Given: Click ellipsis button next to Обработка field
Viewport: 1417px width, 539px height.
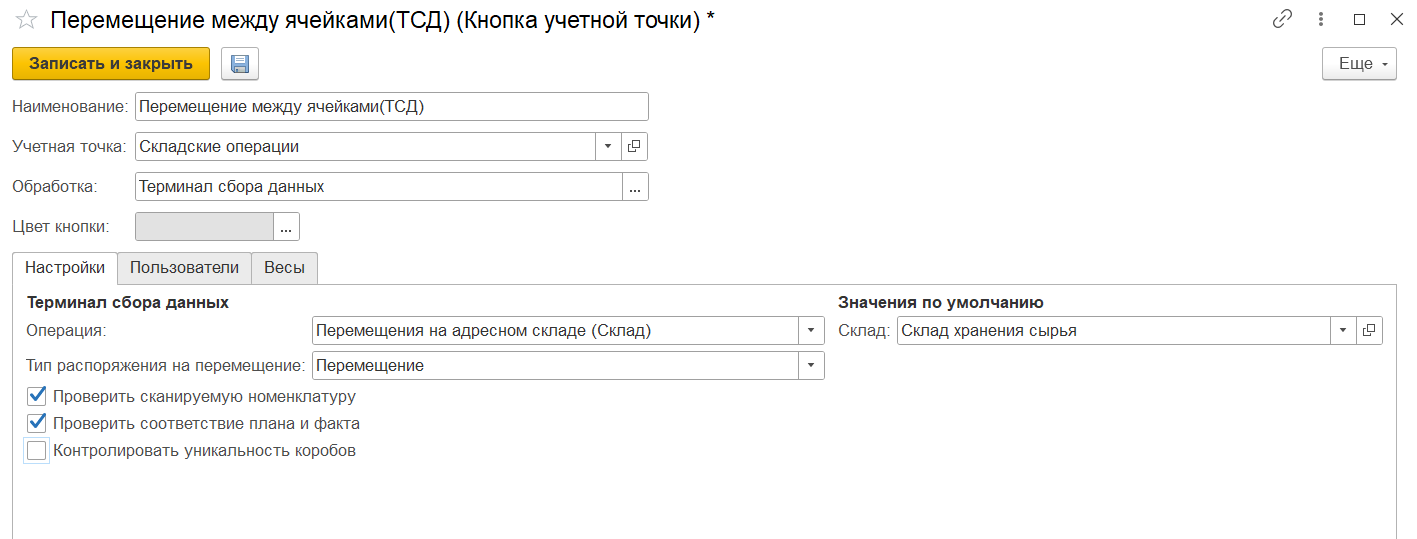Looking at the screenshot, I should [635, 187].
